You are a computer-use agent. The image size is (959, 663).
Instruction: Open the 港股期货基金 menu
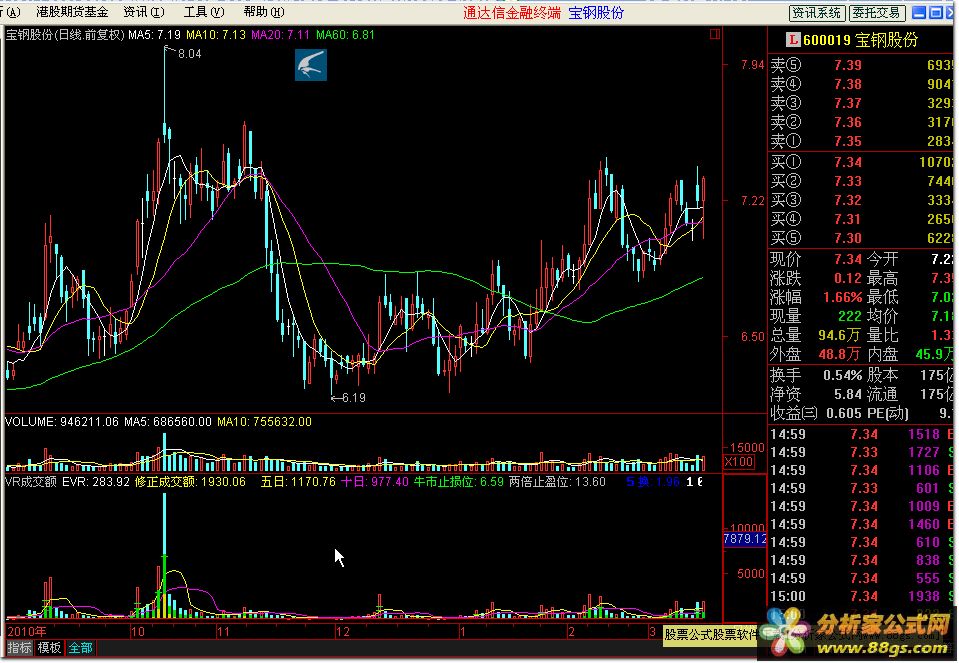(x=72, y=12)
